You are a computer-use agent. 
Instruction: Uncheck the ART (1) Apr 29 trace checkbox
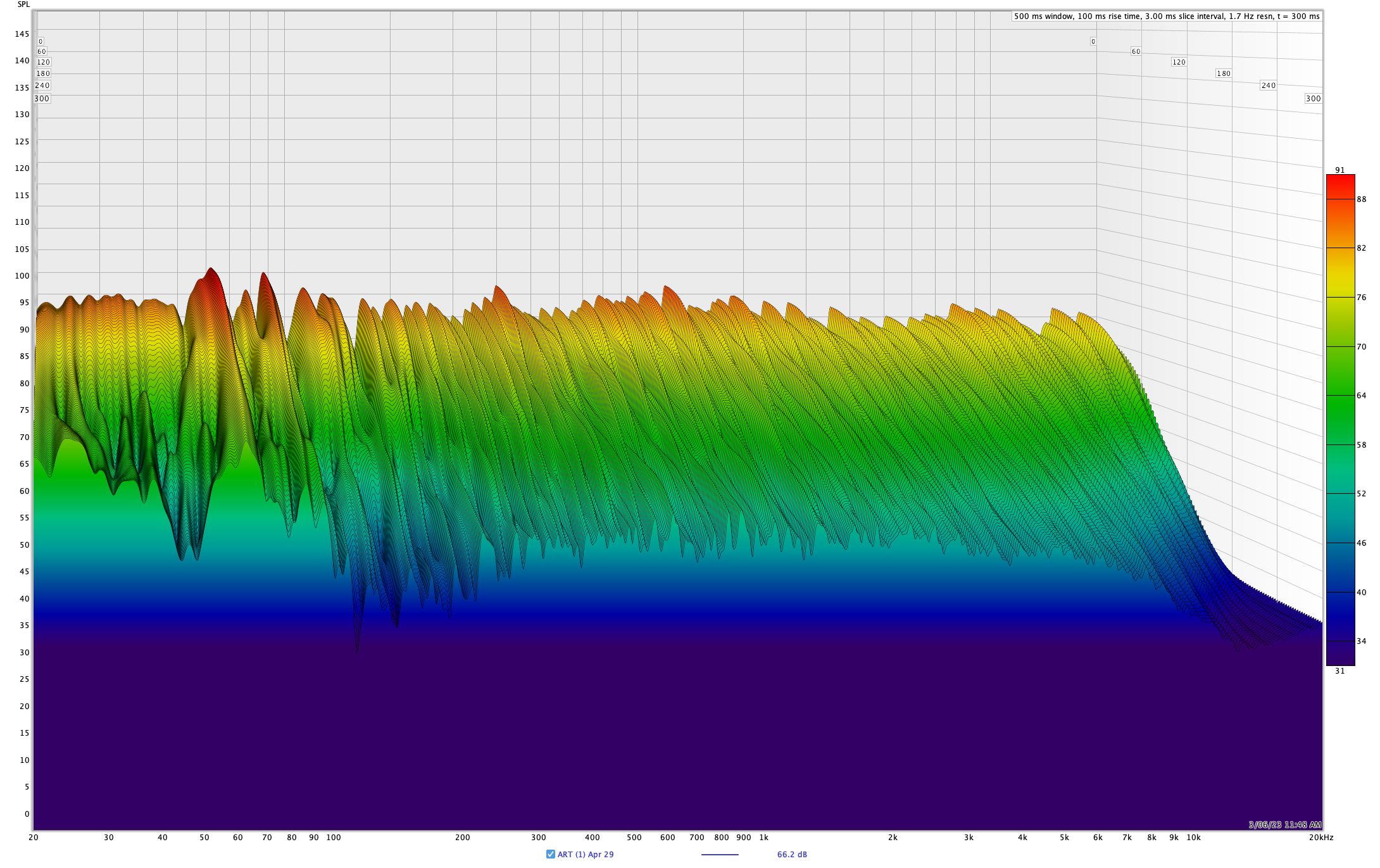click(550, 854)
